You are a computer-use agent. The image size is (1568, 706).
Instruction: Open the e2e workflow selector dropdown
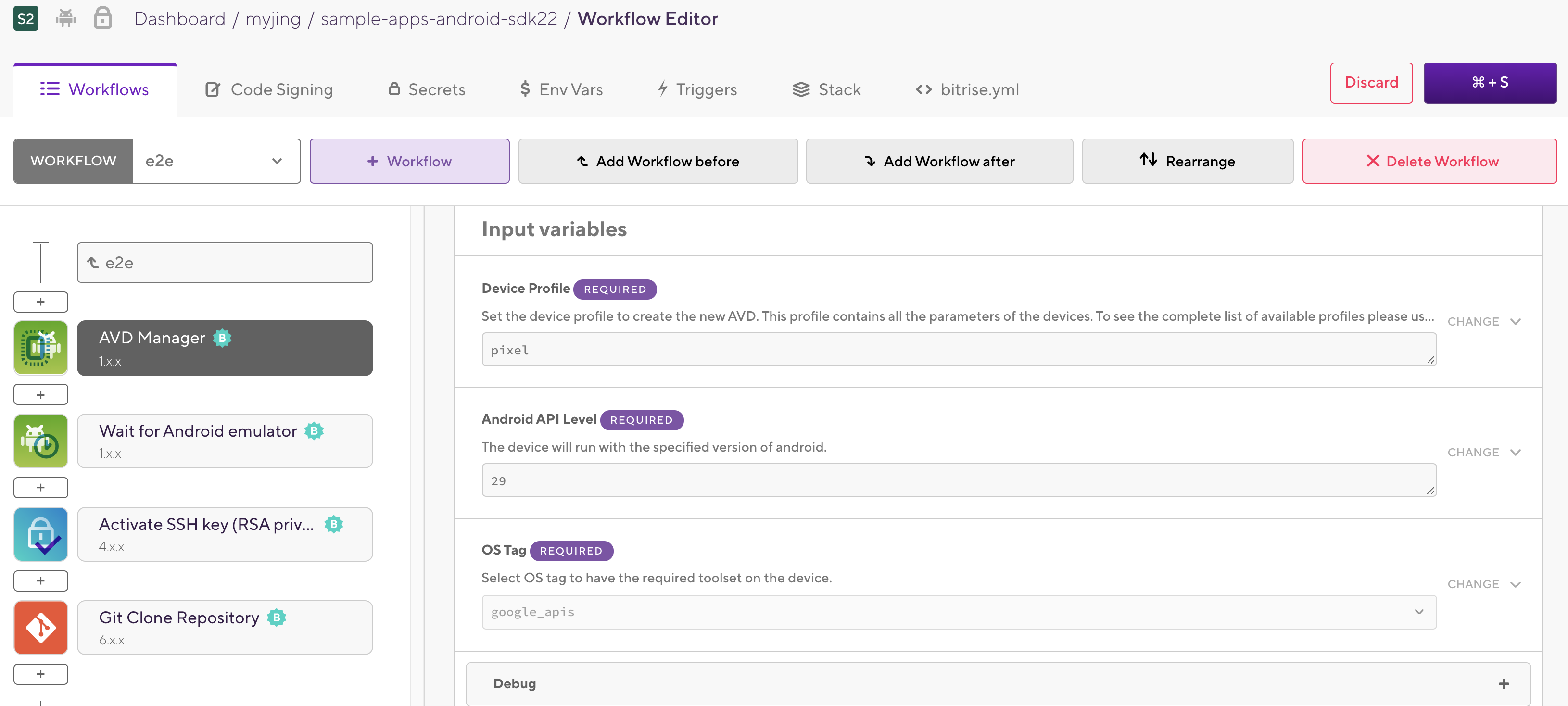216,161
